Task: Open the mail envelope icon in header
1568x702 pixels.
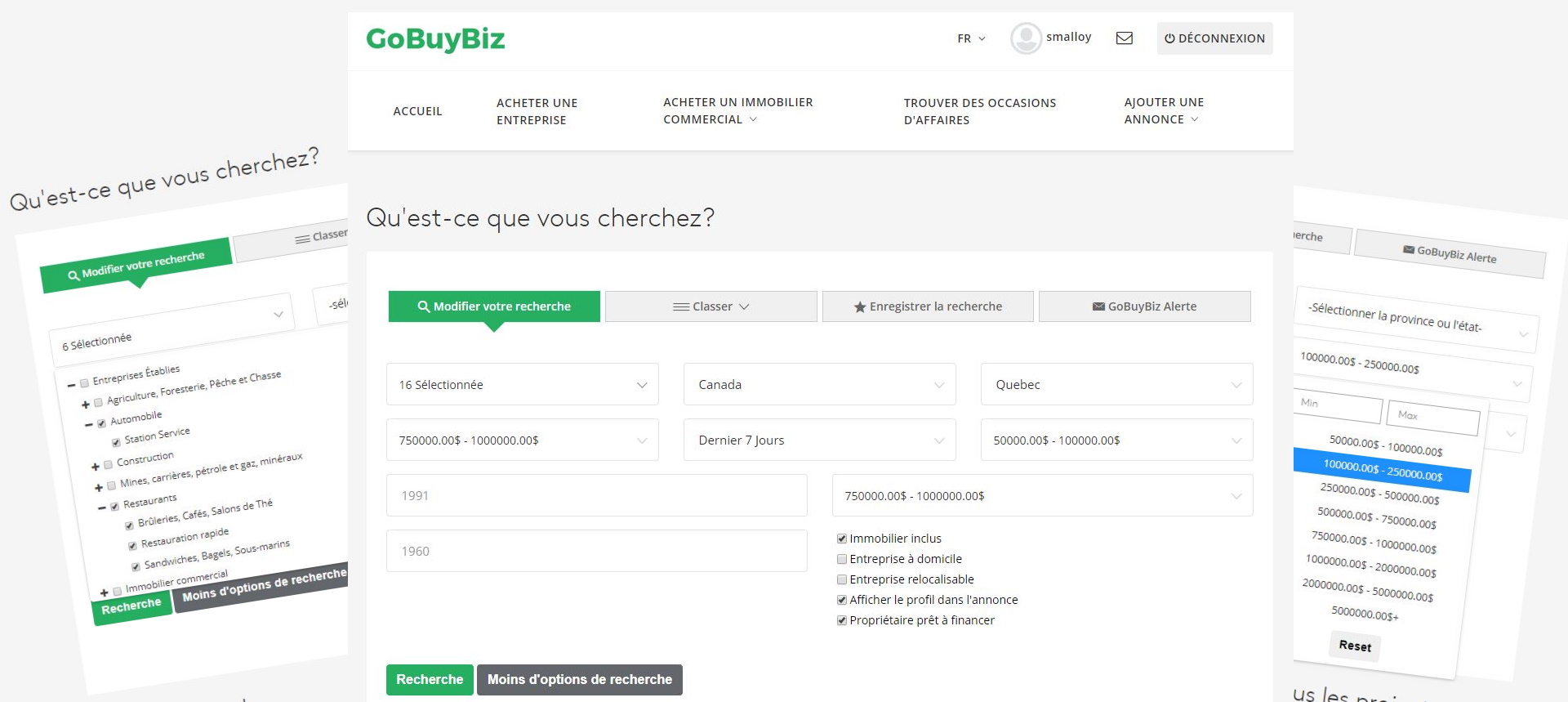Action: (x=1125, y=38)
